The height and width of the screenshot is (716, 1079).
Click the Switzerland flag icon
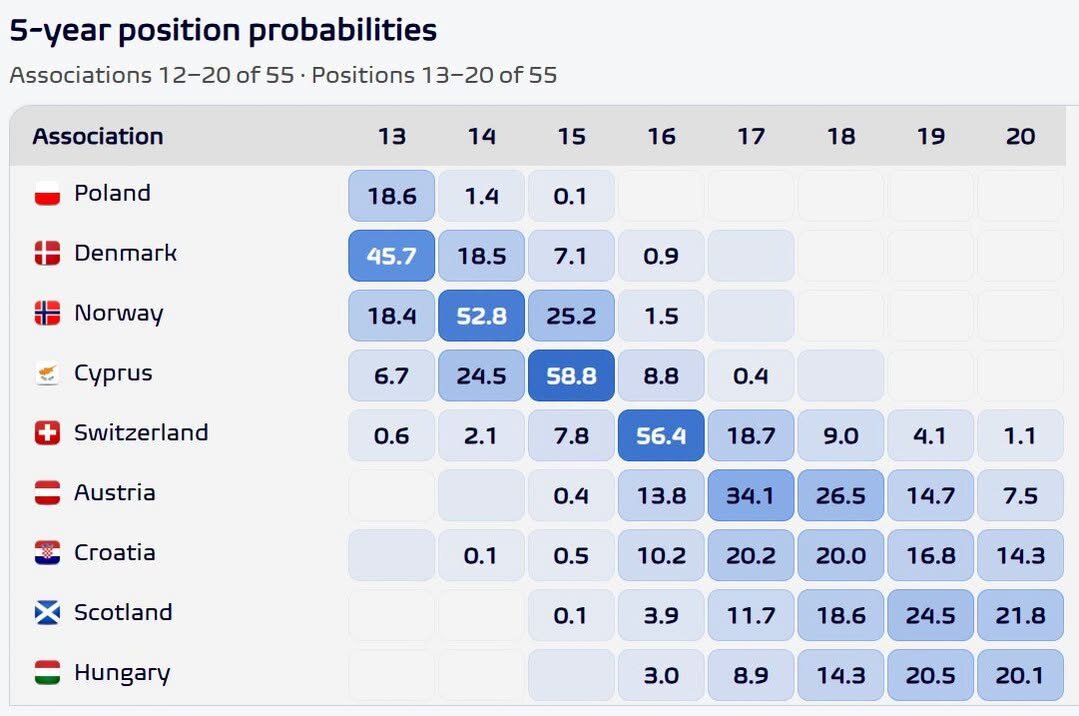point(47,433)
